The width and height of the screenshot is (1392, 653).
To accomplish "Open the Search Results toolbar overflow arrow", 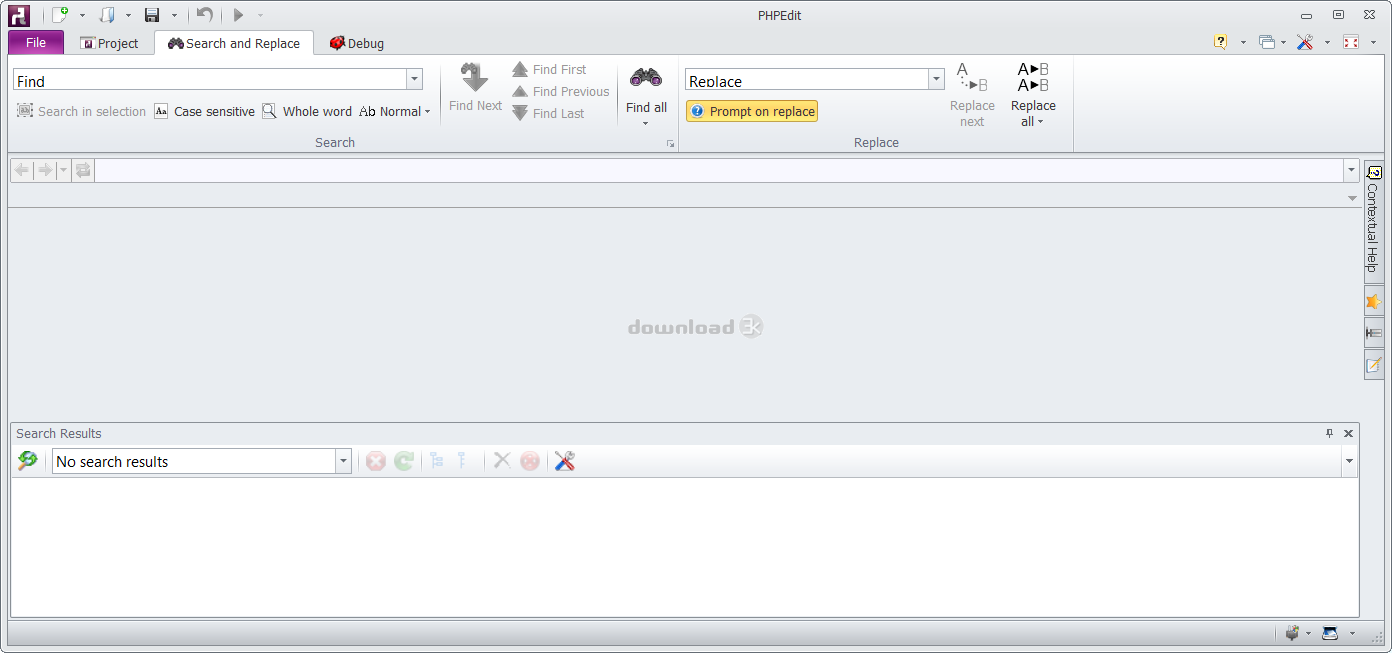I will pyautogui.click(x=1349, y=461).
